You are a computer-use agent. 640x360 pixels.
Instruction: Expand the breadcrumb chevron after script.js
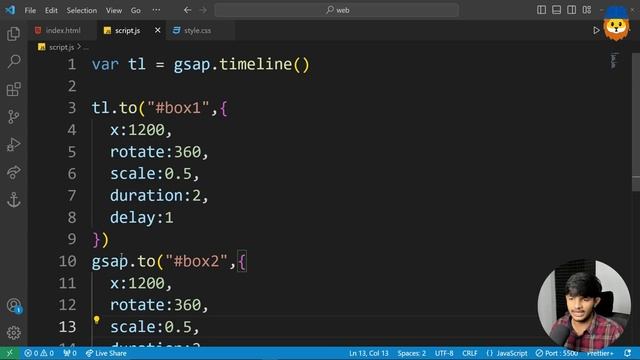79,47
